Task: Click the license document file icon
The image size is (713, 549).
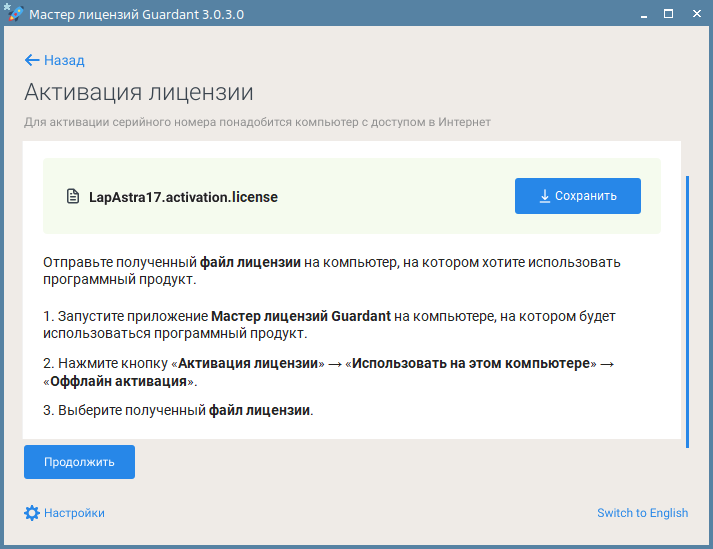Action: pos(72,197)
